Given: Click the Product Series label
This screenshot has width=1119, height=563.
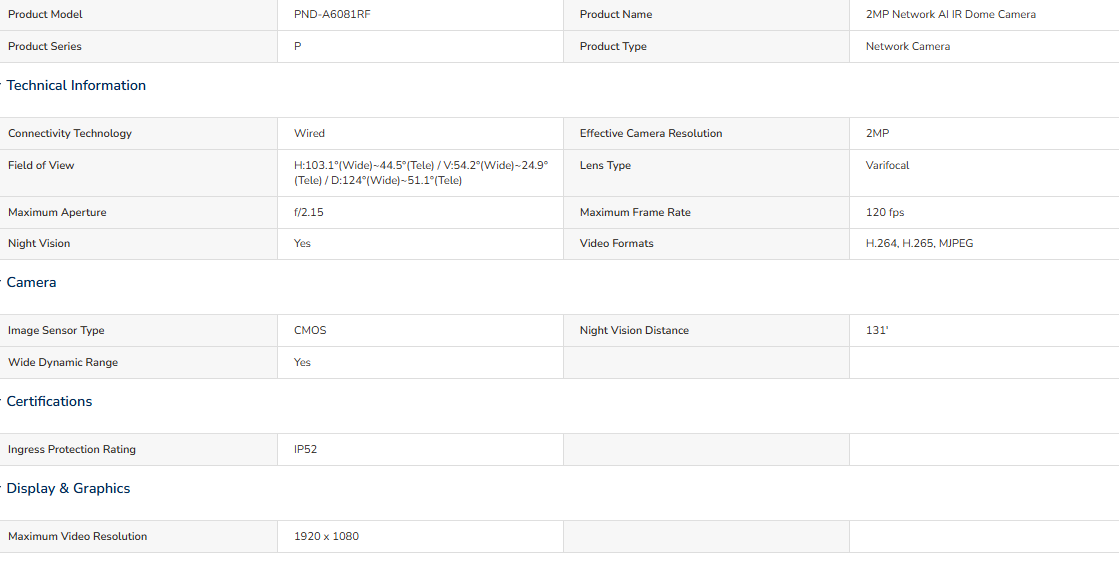Looking at the screenshot, I should coord(45,46).
